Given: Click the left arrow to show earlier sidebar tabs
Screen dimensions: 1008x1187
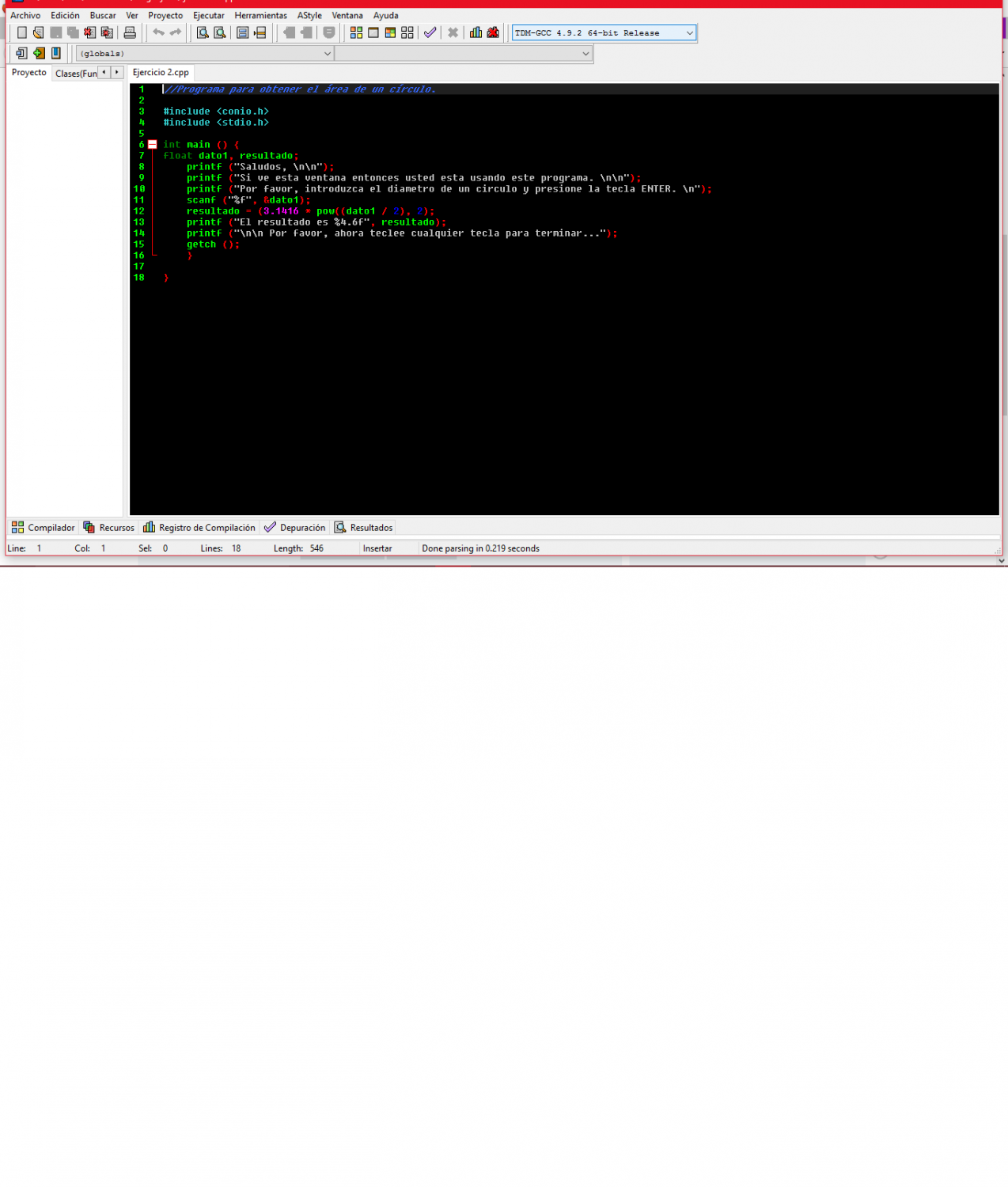Looking at the screenshot, I should [104, 72].
